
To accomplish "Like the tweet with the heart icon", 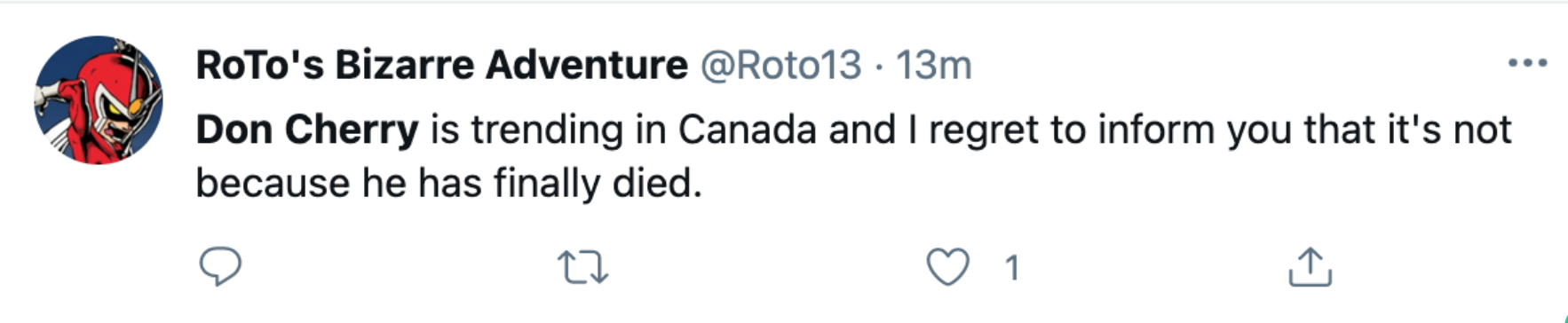I will point(948,267).
